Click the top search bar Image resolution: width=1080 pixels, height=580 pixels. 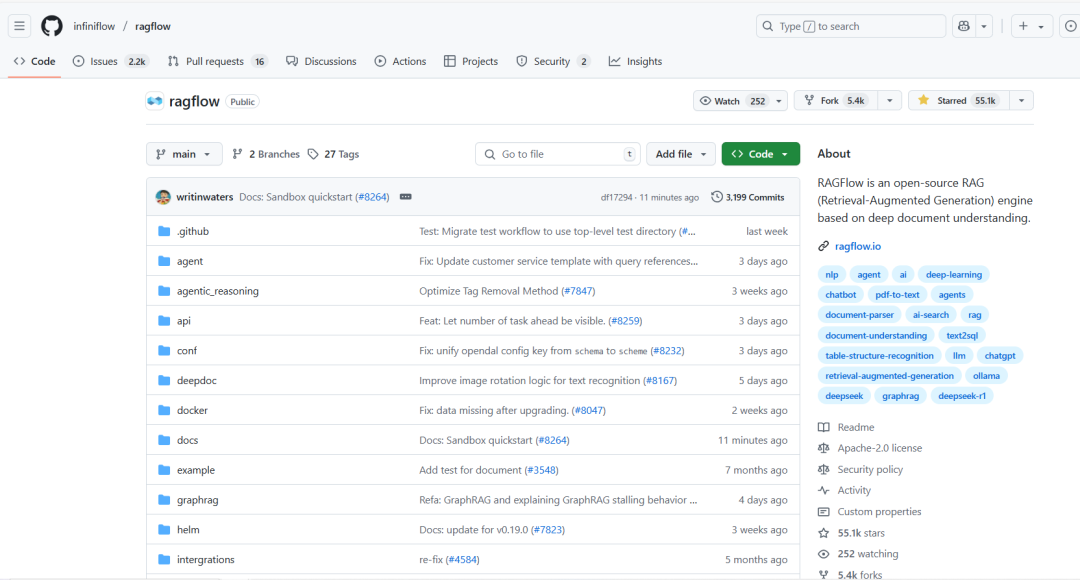(x=851, y=26)
